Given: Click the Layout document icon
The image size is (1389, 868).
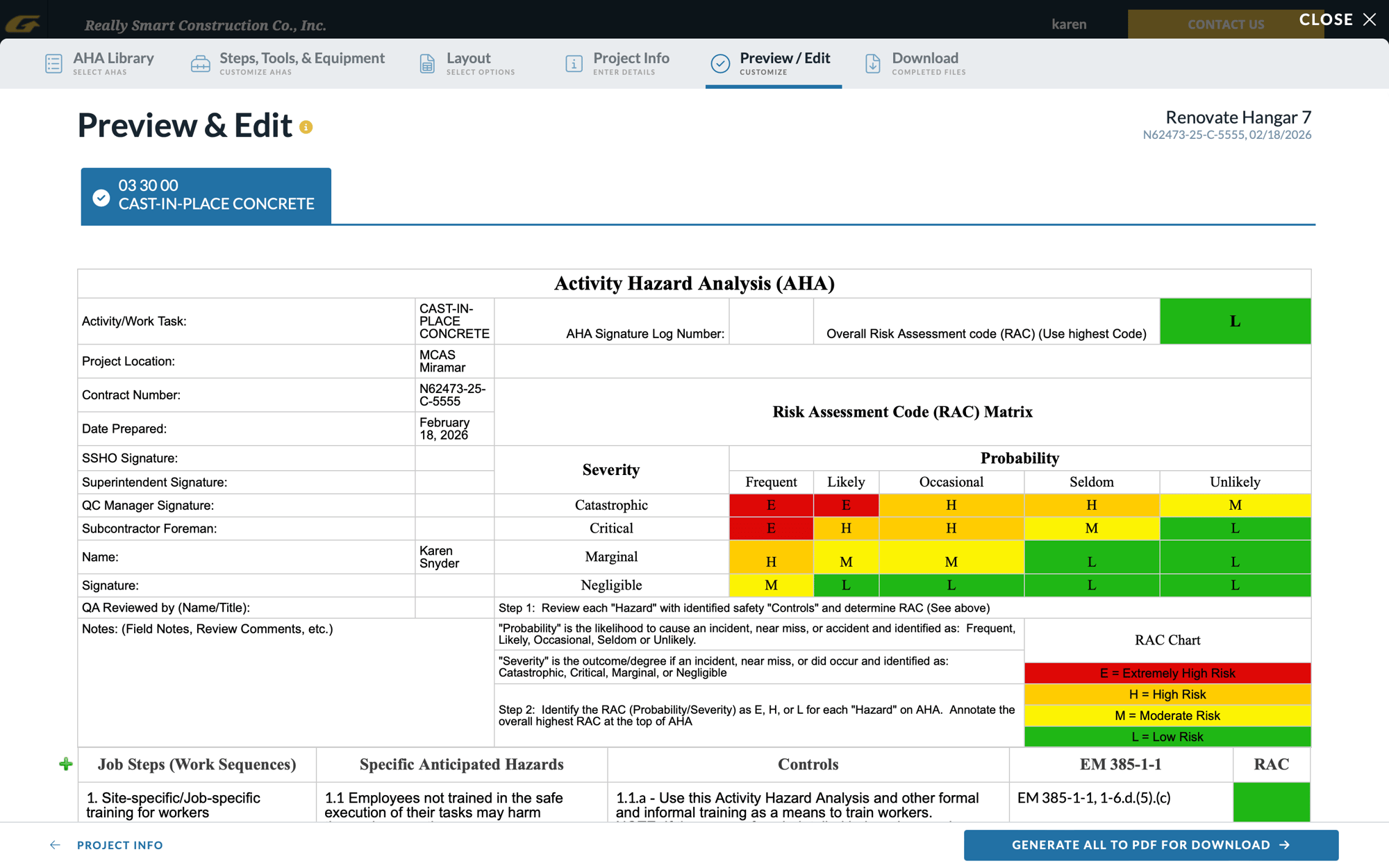Looking at the screenshot, I should tap(427, 63).
